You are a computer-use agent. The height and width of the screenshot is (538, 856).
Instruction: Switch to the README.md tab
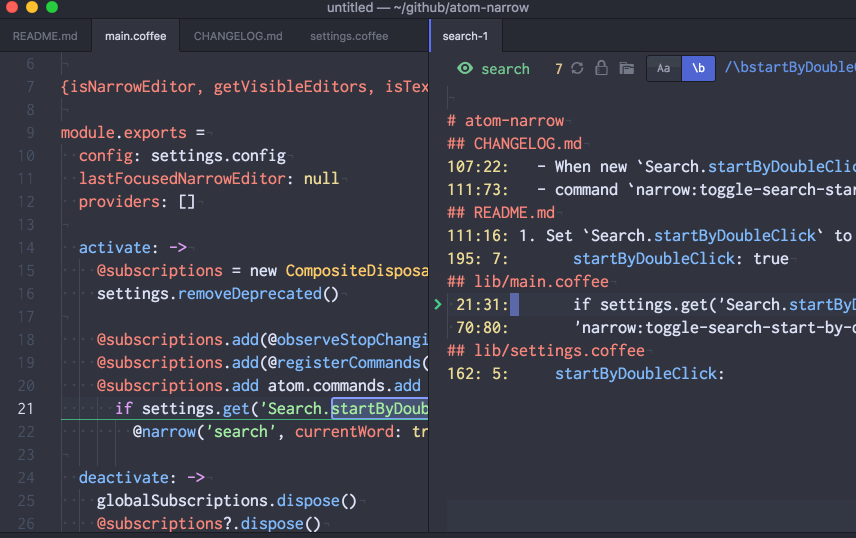pos(45,36)
